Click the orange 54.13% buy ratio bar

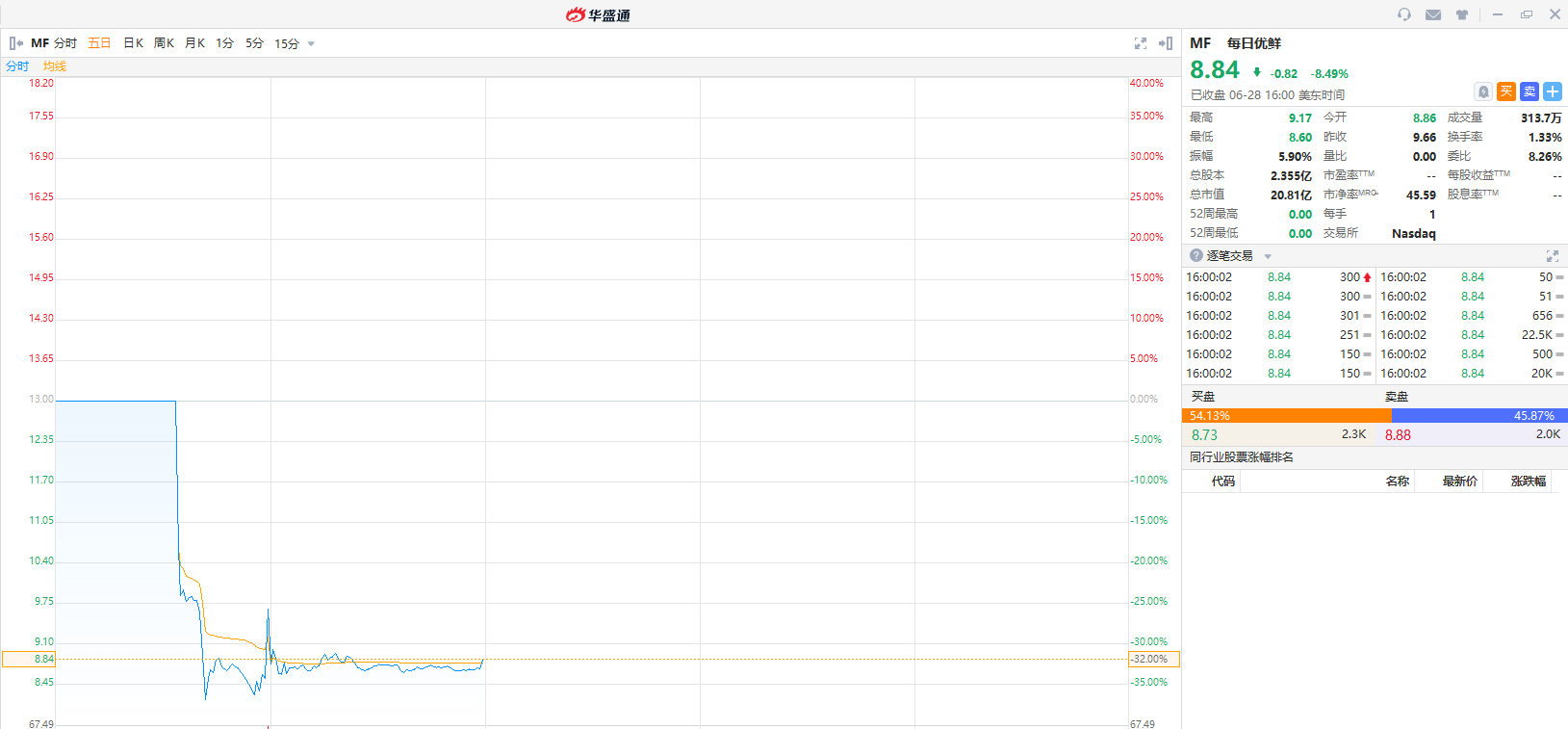pyautogui.click(x=1286, y=416)
